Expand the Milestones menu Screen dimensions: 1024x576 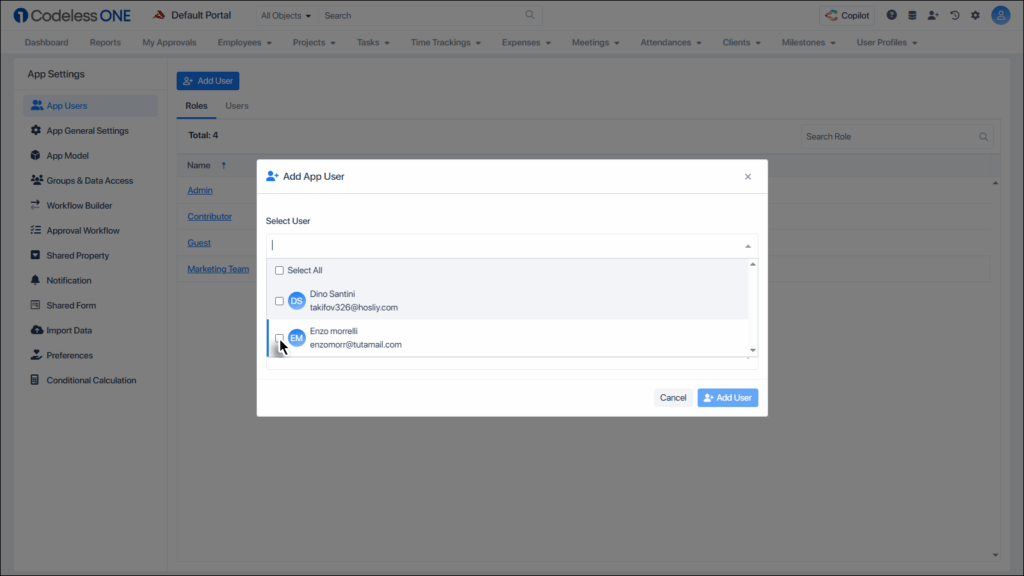(808, 42)
